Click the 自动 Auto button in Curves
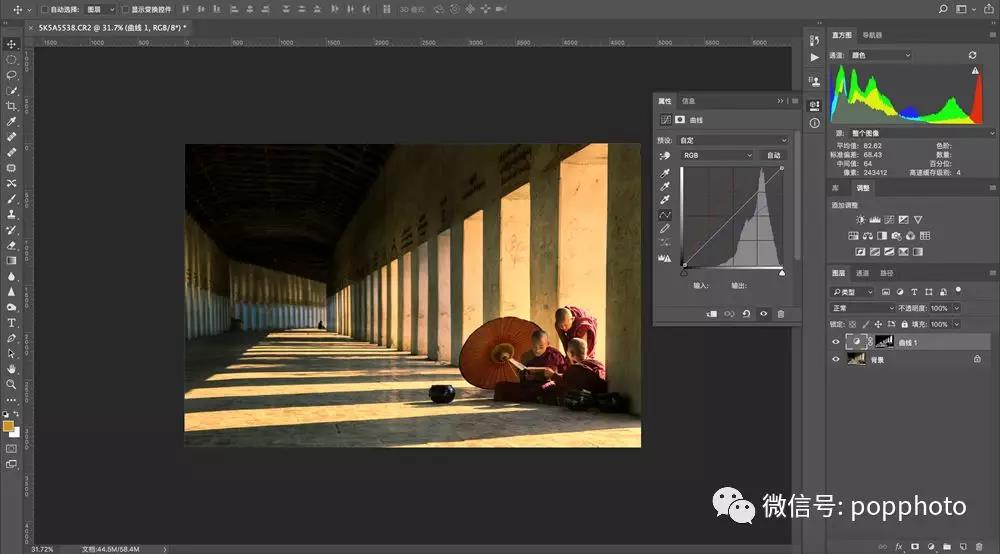Image resolution: width=1000 pixels, height=554 pixels. click(x=773, y=156)
